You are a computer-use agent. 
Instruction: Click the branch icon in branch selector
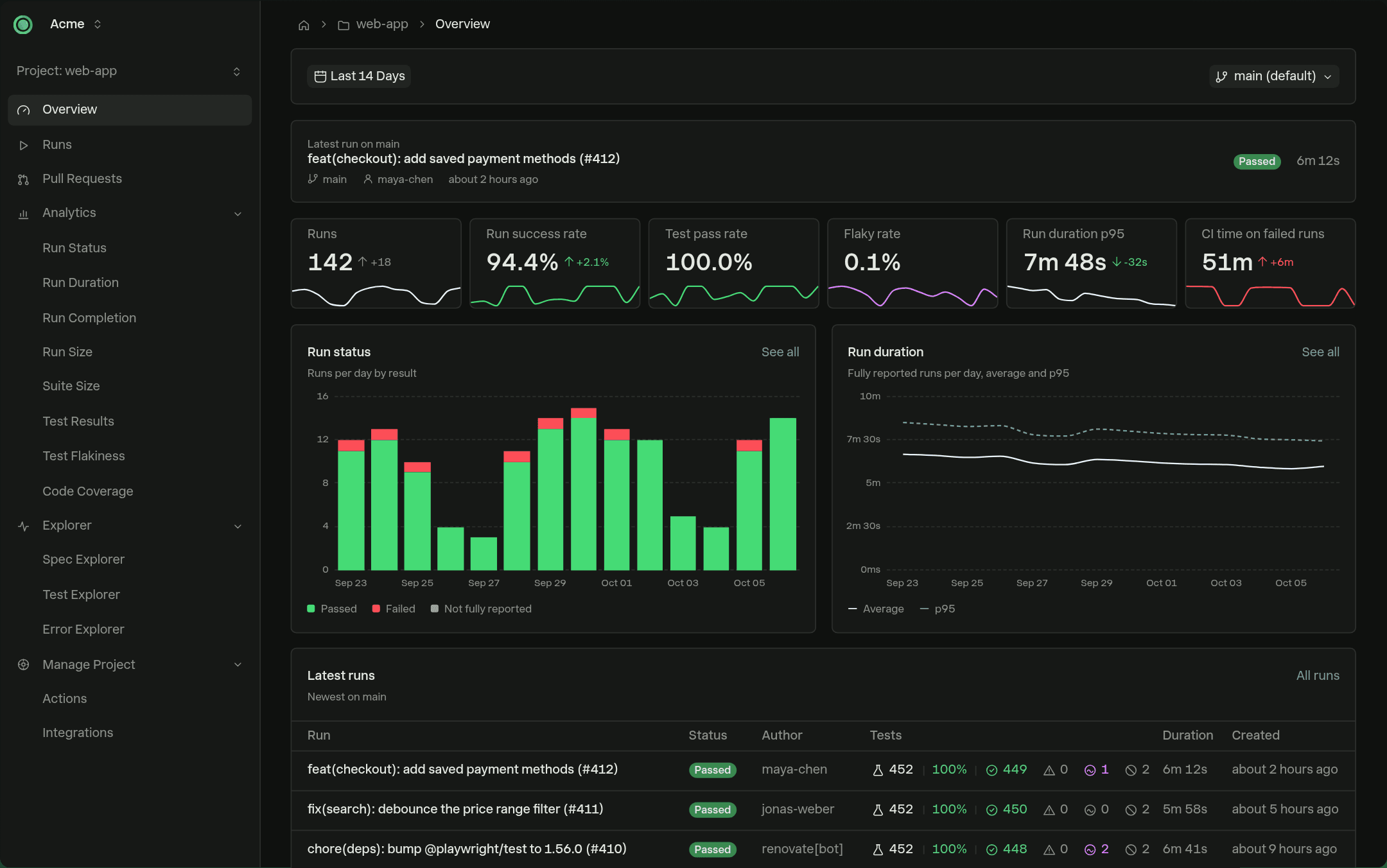coord(1221,77)
